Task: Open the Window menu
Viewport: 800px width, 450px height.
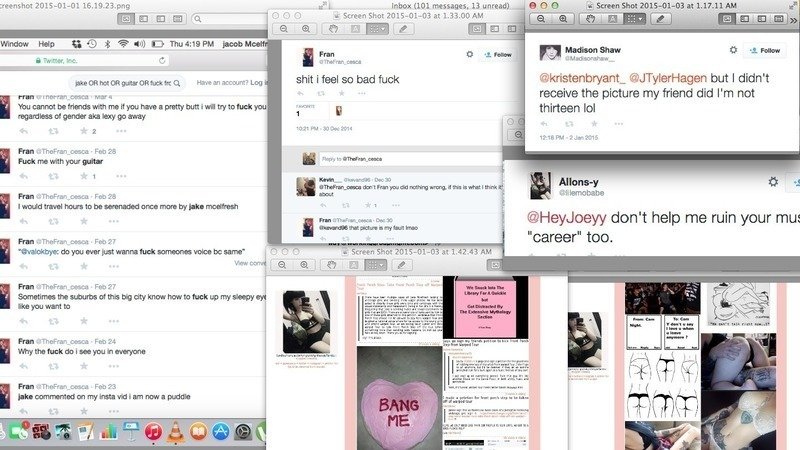Action: tap(15, 44)
